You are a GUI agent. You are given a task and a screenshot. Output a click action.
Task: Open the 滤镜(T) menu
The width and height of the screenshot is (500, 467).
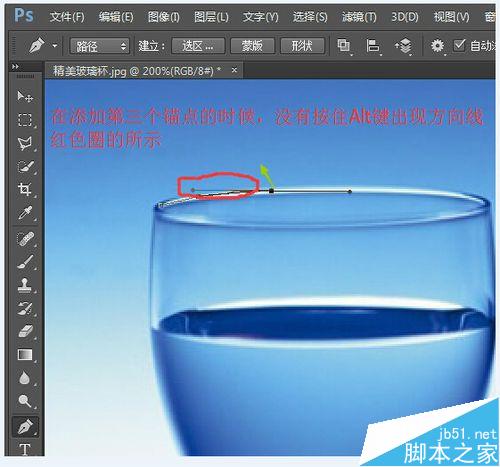click(x=359, y=16)
